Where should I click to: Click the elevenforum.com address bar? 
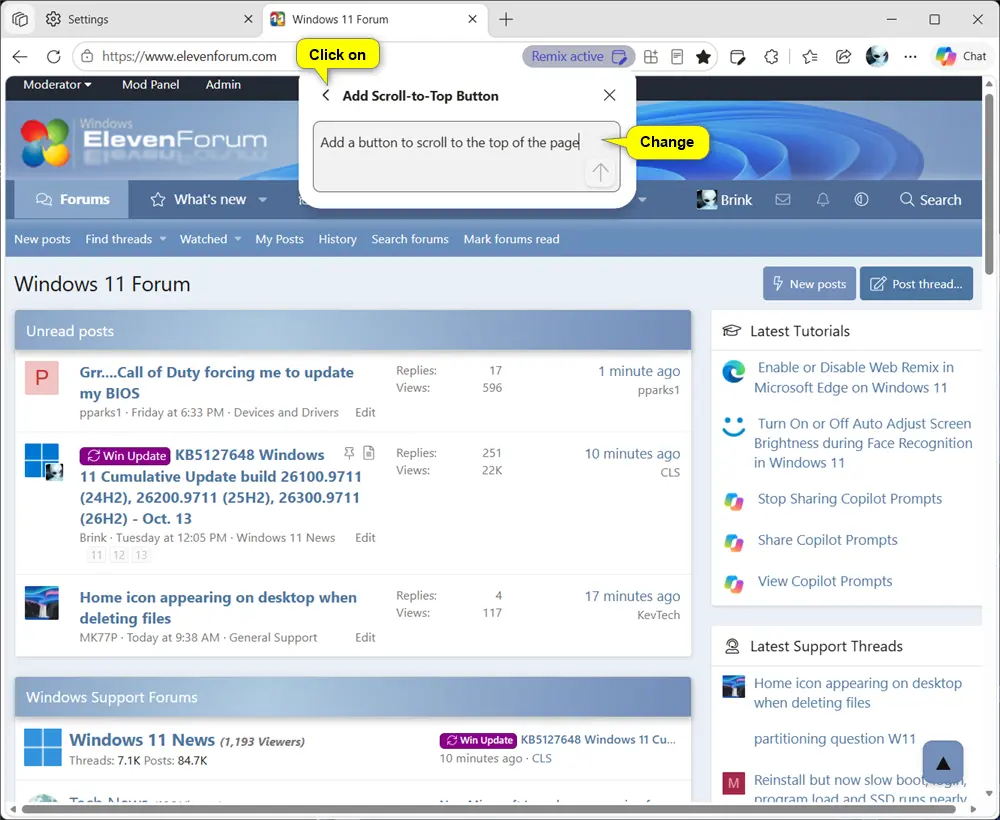click(x=189, y=56)
